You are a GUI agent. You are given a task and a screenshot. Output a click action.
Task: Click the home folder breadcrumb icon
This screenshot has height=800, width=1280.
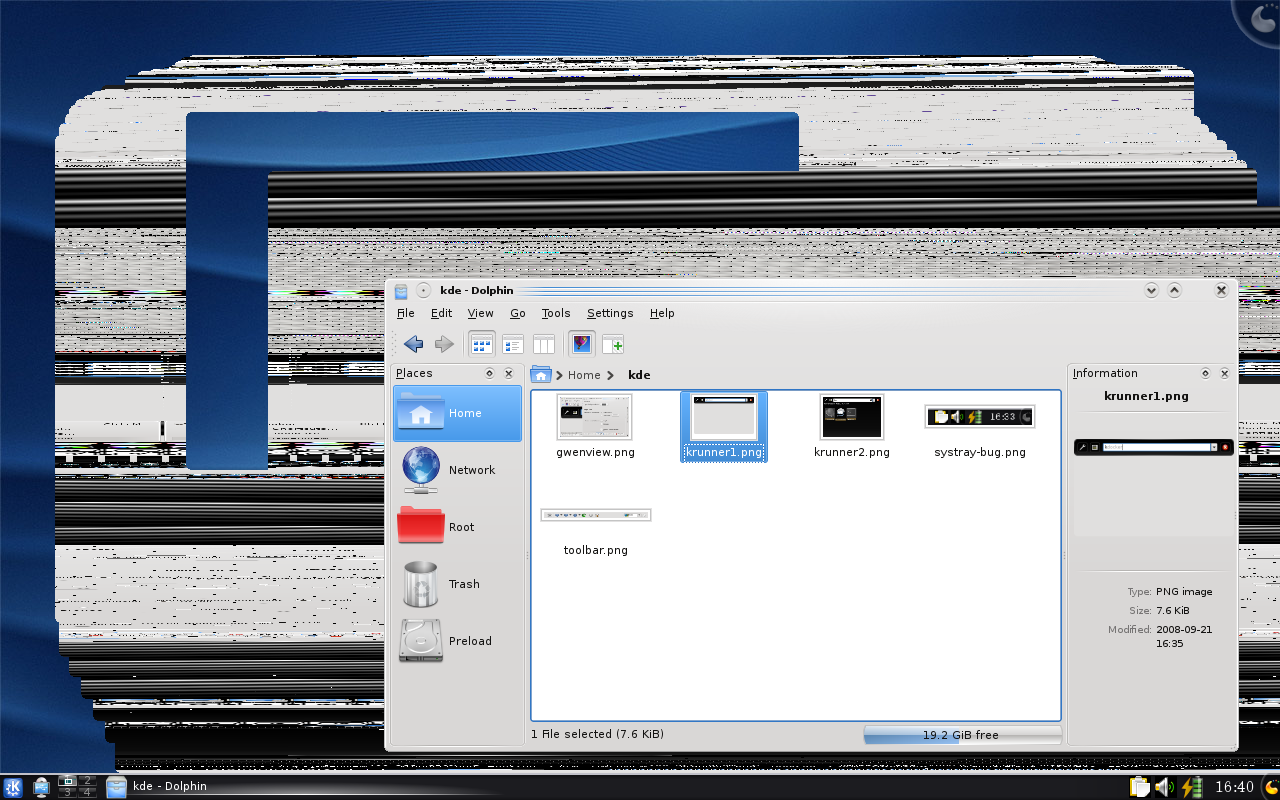[x=541, y=374]
